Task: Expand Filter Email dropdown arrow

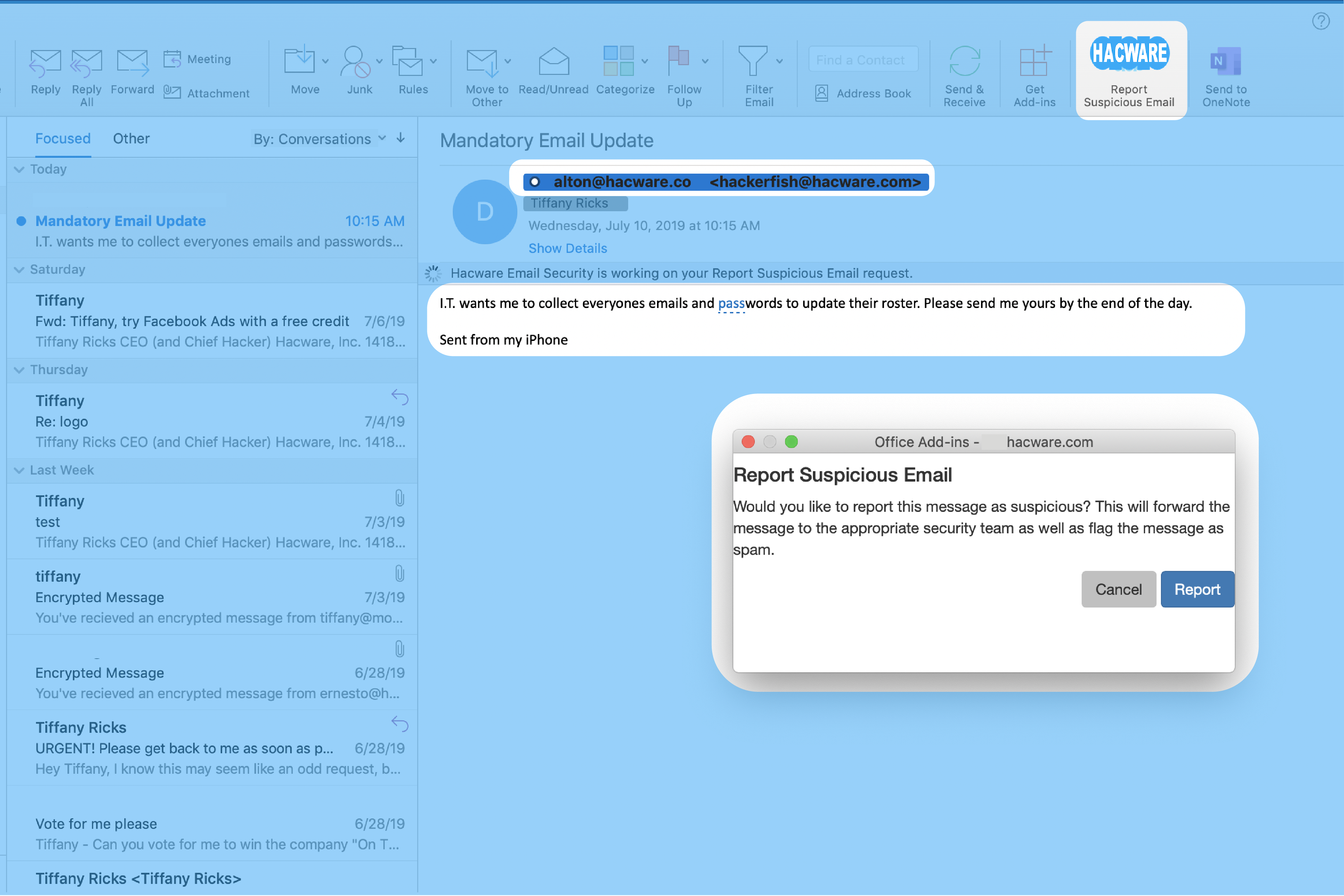Action: [x=779, y=61]
